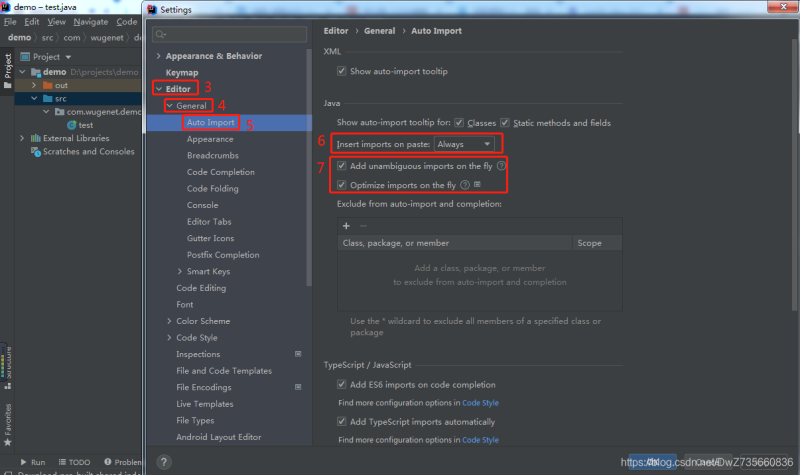Screen dimensions: 800x475
Task: Toggle Add TypeScript imports automatically checkbox
Action: [342, 421]
